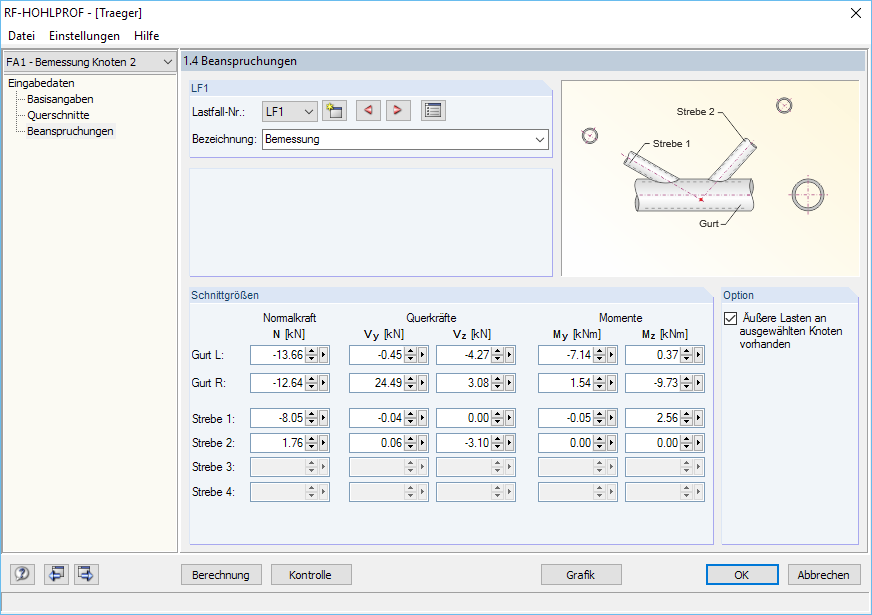Screen dimensions: 872x615
Task: Select Eingabedaten tree root
Action: pos(41,83)
